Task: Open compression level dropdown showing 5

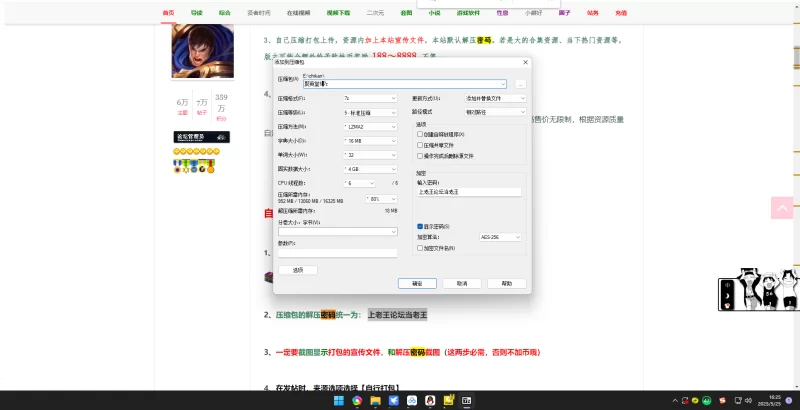Action: (x=370, y=112)
